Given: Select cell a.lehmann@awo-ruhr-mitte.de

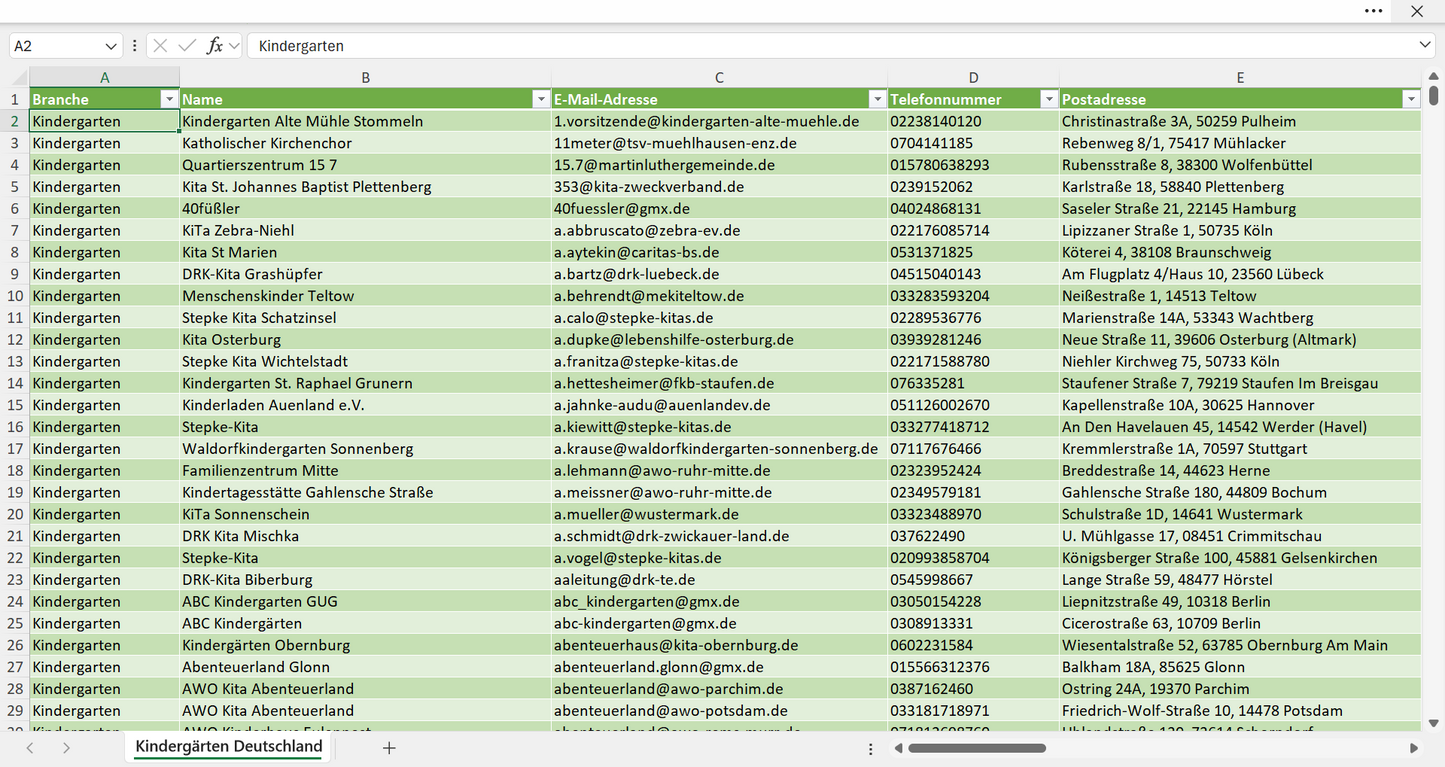Looking at the screenshot, I should pyautogui.click(x=719, y=470).
